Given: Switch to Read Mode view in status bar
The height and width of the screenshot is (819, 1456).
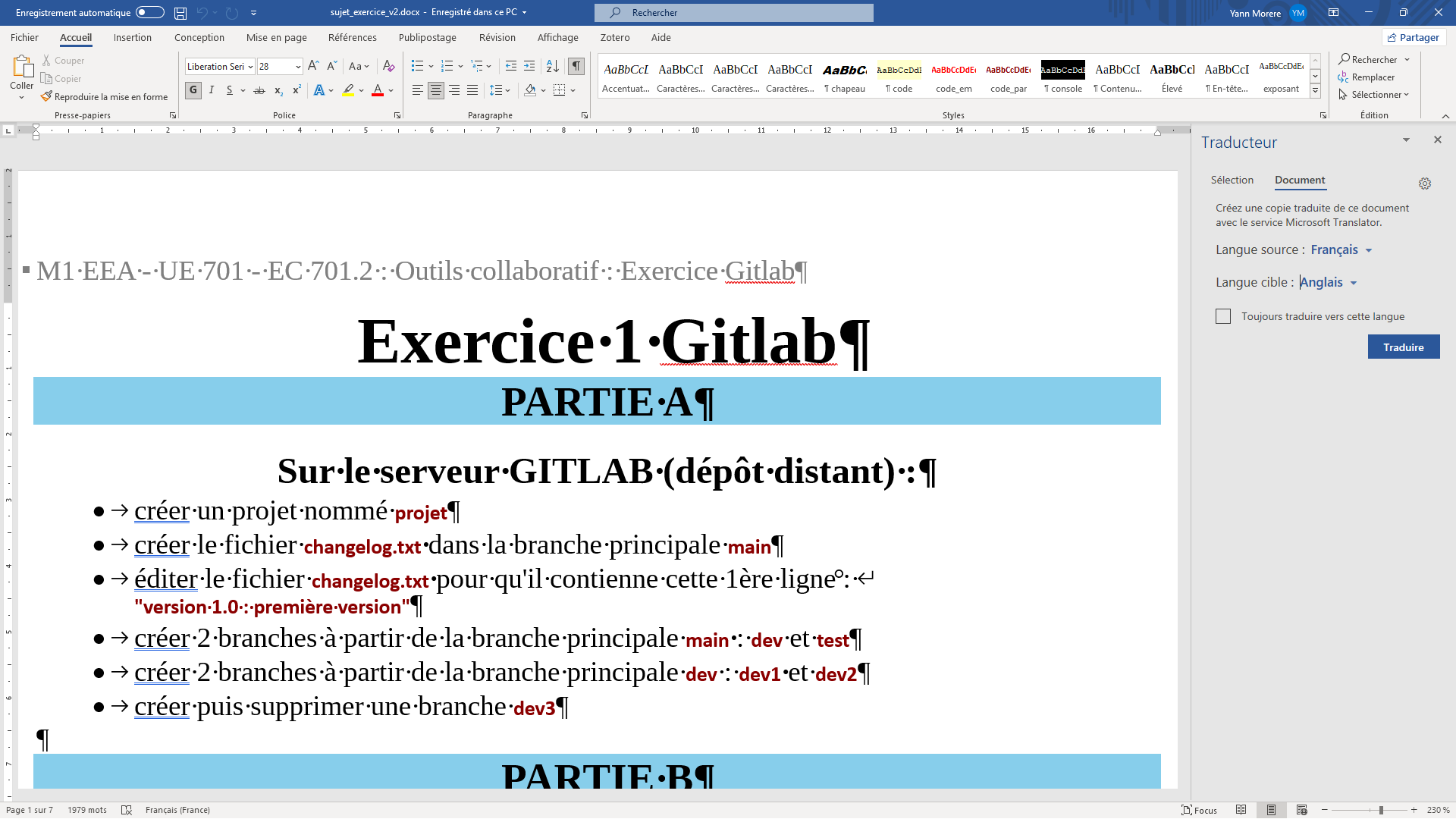Looking at the screenshot, I should click(1241, 811).
